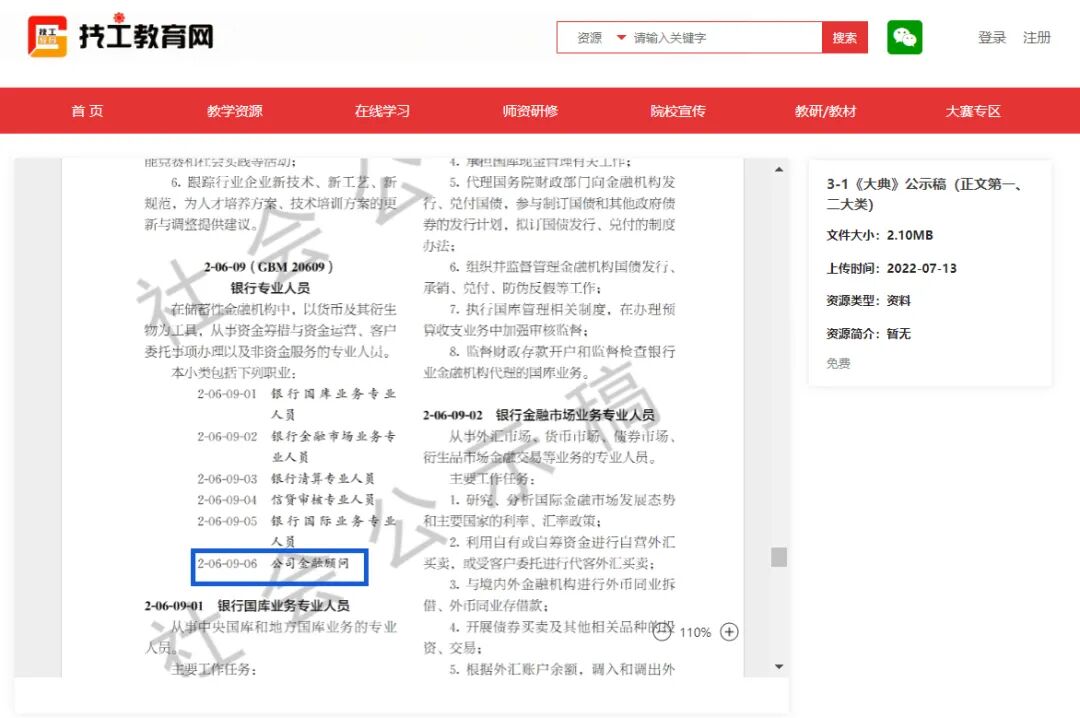Zoom out with the minus icon
This screenshot has width=1080, height=718.
pyautogui.click(x=662, y=632)
